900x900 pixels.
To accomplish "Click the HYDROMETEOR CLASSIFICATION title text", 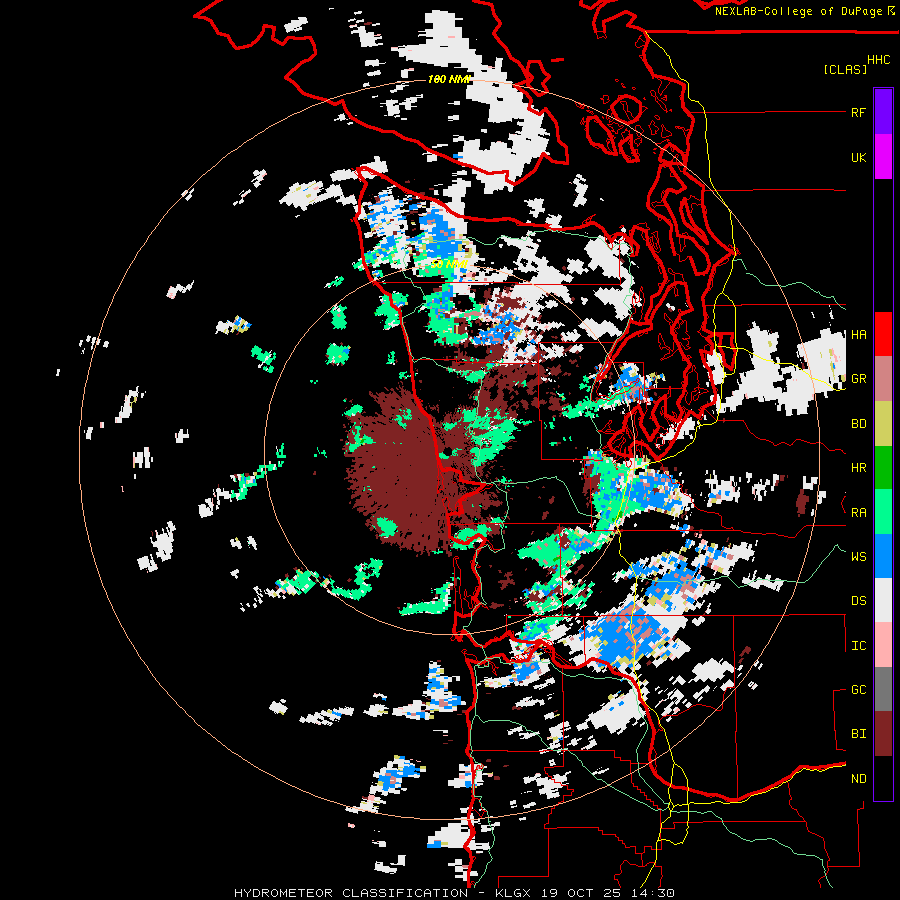I will [x=351, y=893].
